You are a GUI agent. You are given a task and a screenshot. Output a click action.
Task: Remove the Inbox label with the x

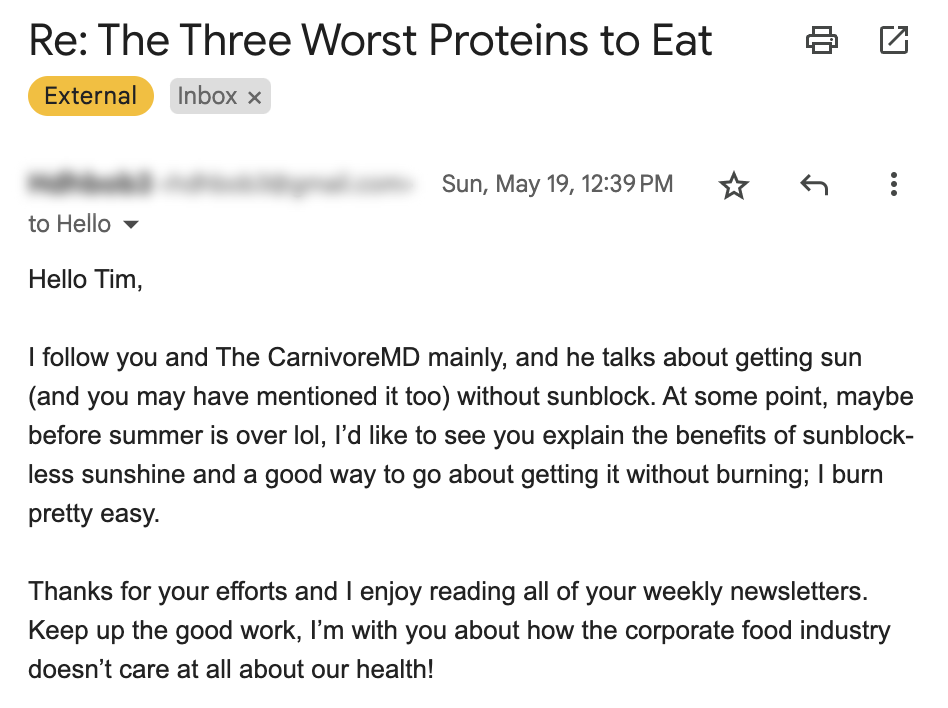click(255, 97)
